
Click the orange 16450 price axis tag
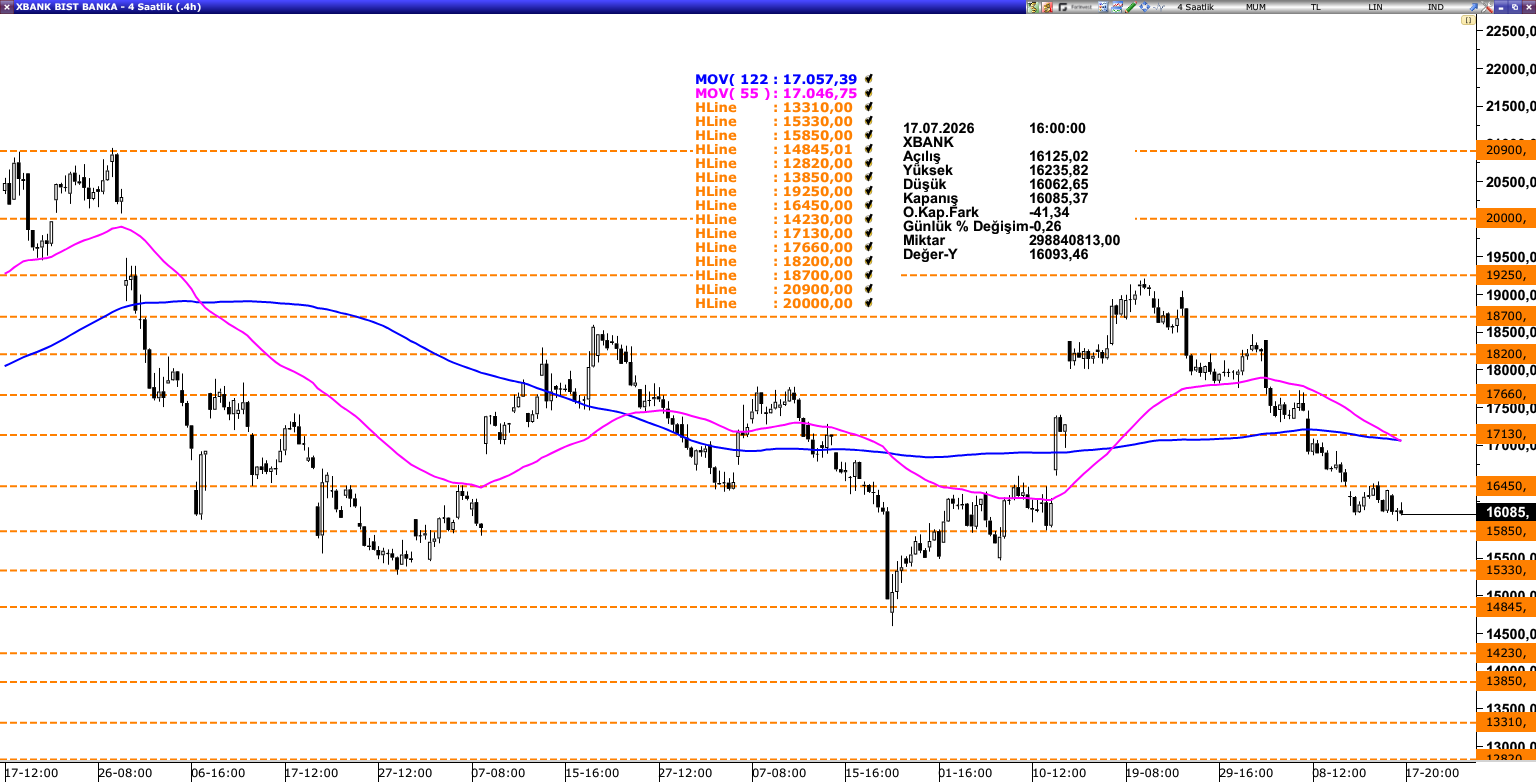(x=1505, y=486)
